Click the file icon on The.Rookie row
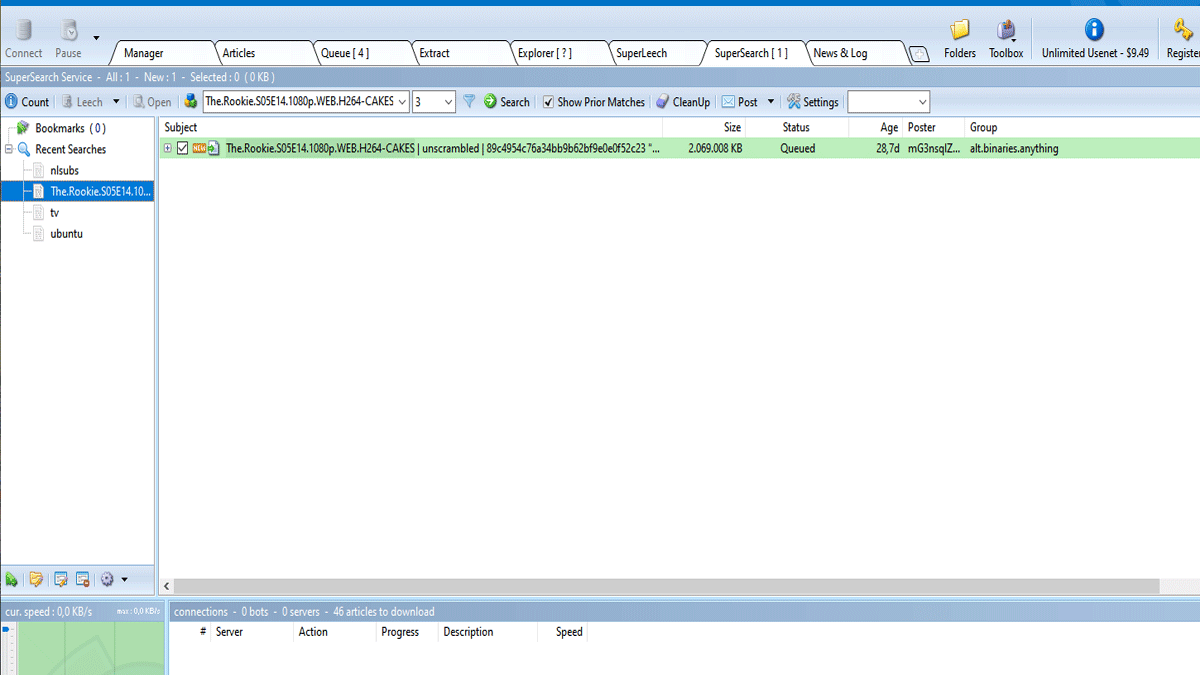Image resolution: width=1200 pixels, height=675 pixels. point(214,149)
